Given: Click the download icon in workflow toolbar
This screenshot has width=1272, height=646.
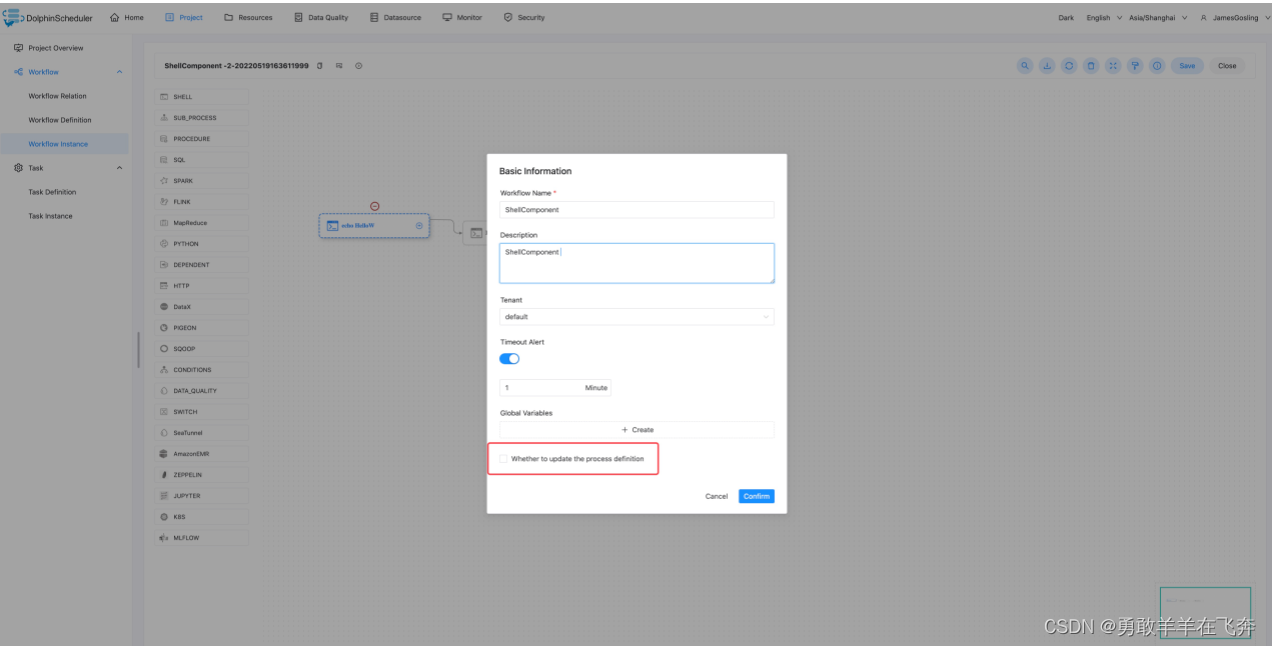Looking at the screenshot, I should [1047, 66].
